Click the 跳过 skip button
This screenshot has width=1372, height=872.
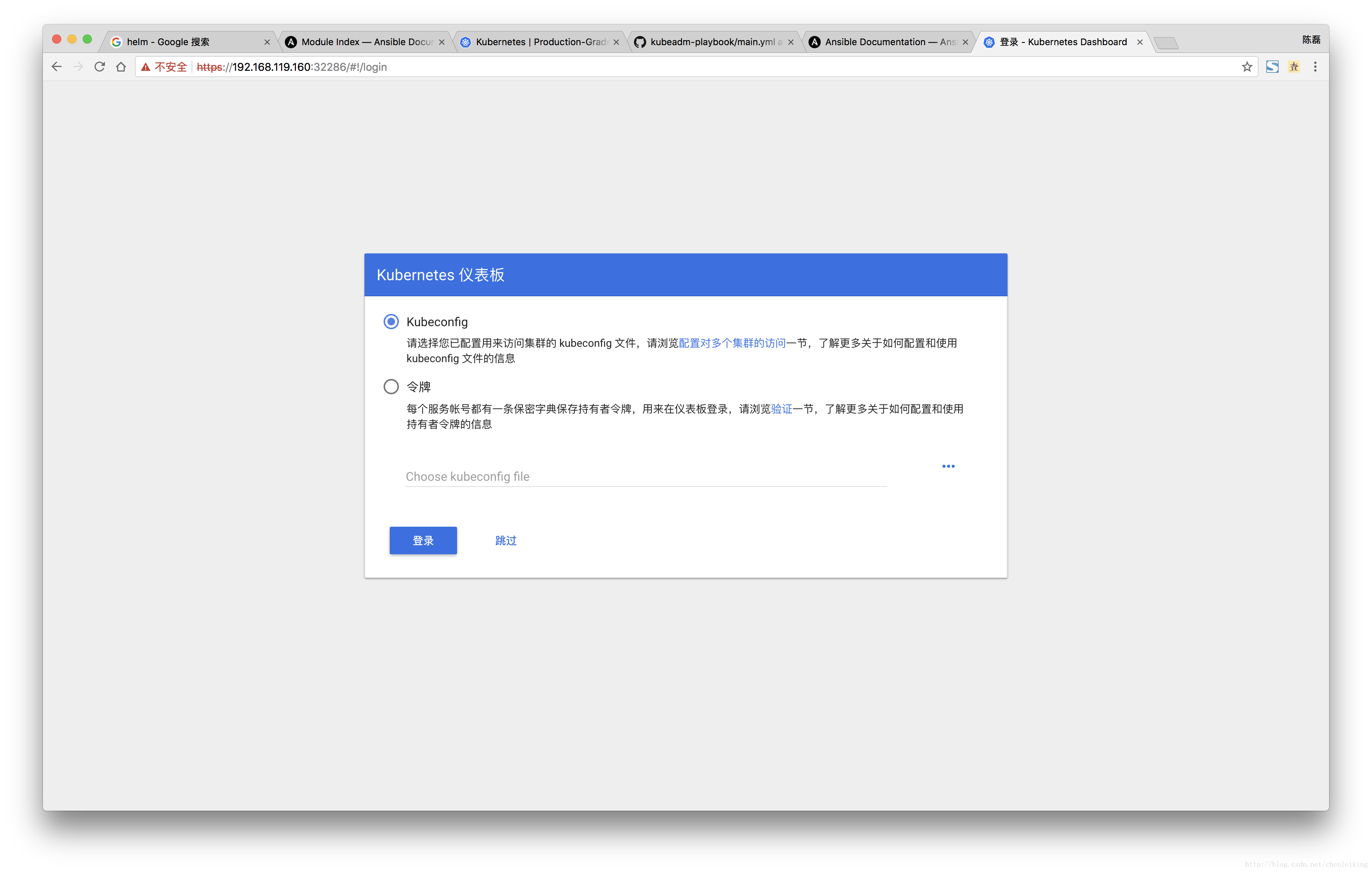[505, 540]
